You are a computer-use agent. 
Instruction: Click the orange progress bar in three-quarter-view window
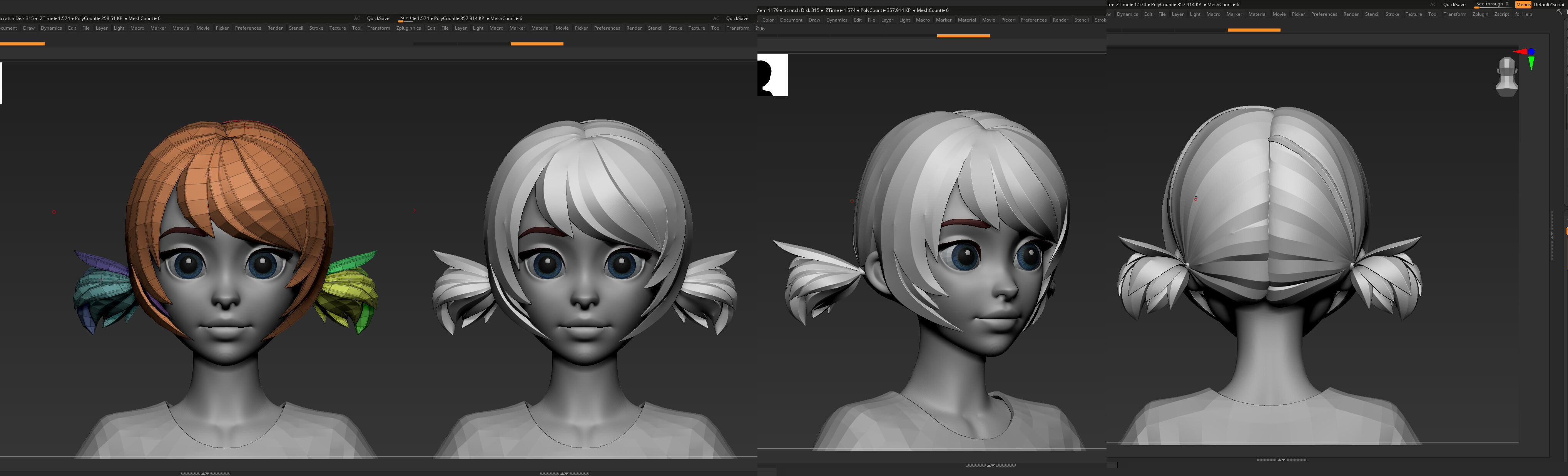[x=963, y=36]
